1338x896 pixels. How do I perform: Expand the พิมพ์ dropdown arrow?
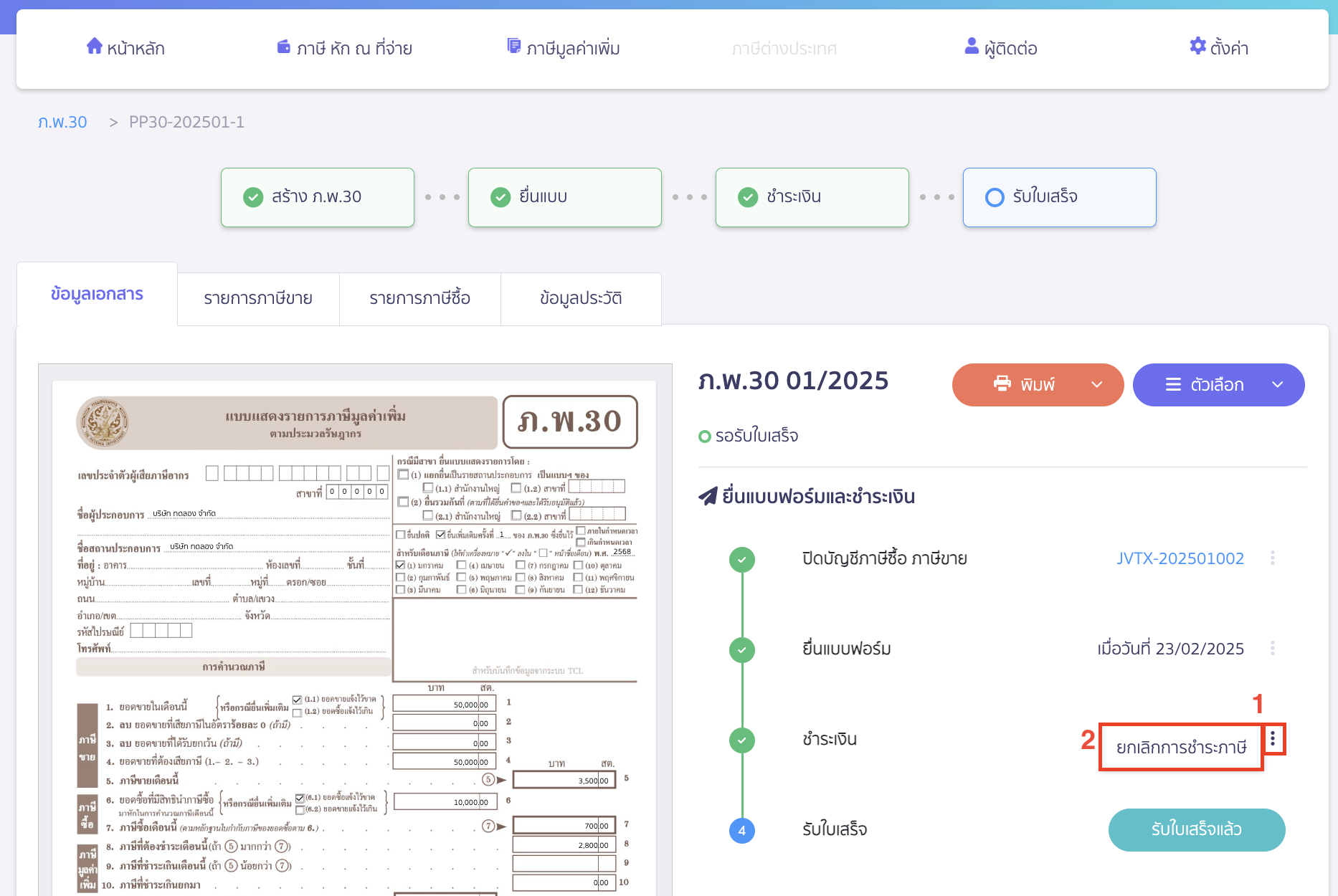[x=1096, y=385]
